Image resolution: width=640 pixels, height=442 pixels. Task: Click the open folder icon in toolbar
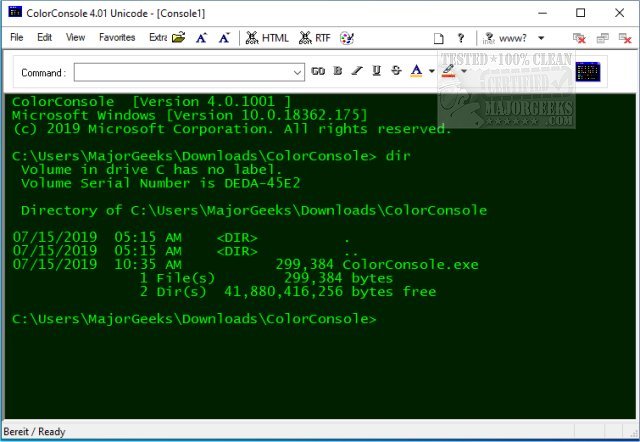click(179, 38)
